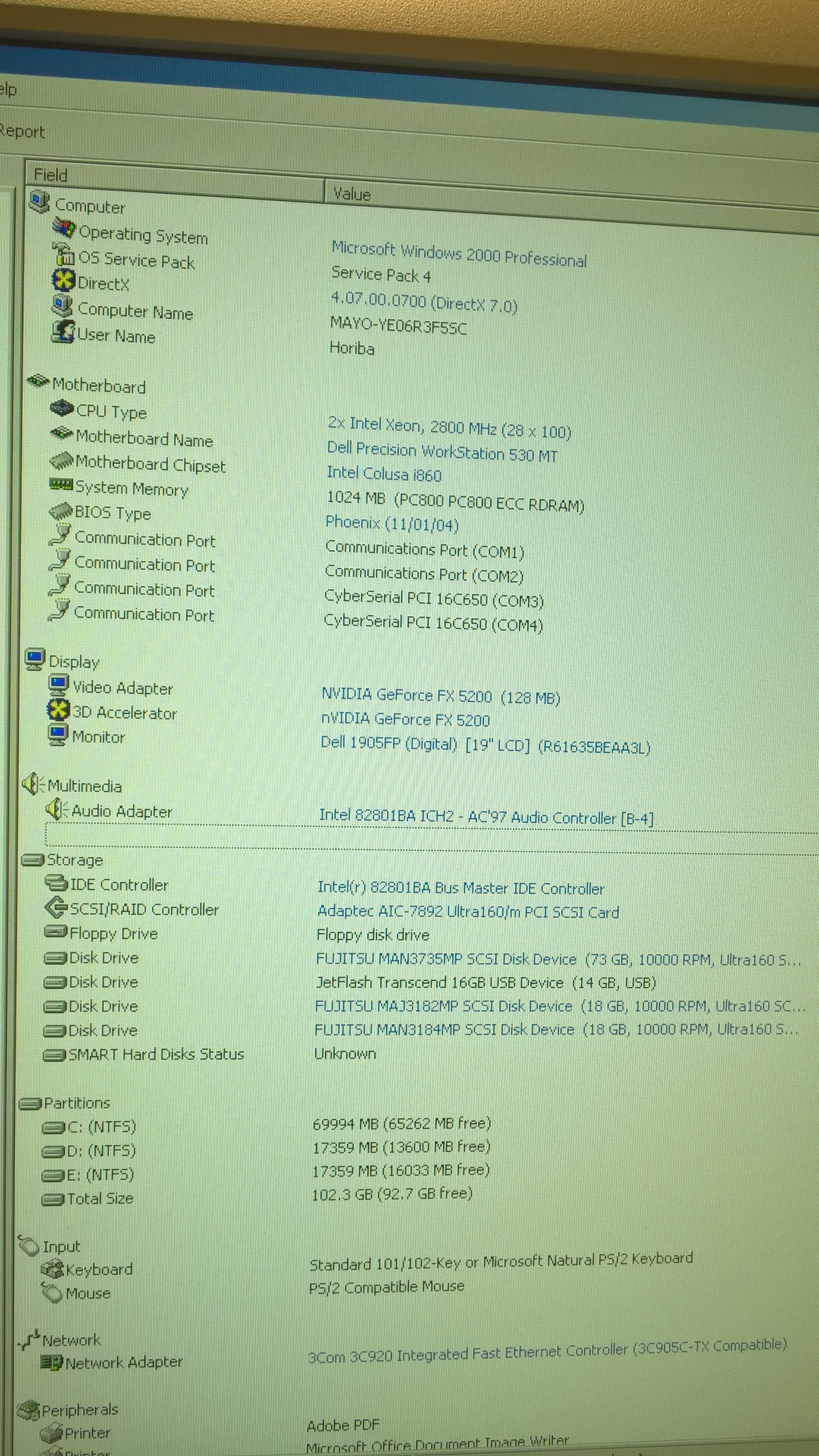Click the Field column header
This screenshot has height=1456, width=819.
click(51, 175)
